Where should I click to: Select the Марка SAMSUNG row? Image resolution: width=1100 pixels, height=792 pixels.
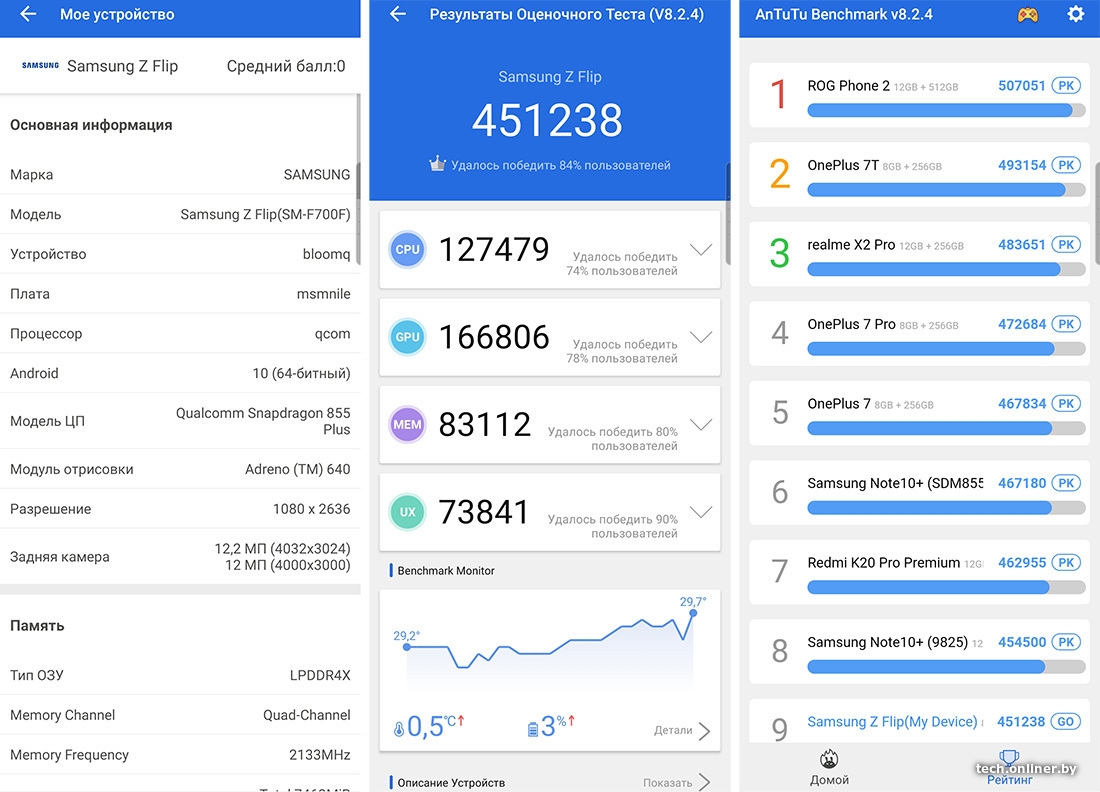(x=180, y=175)
